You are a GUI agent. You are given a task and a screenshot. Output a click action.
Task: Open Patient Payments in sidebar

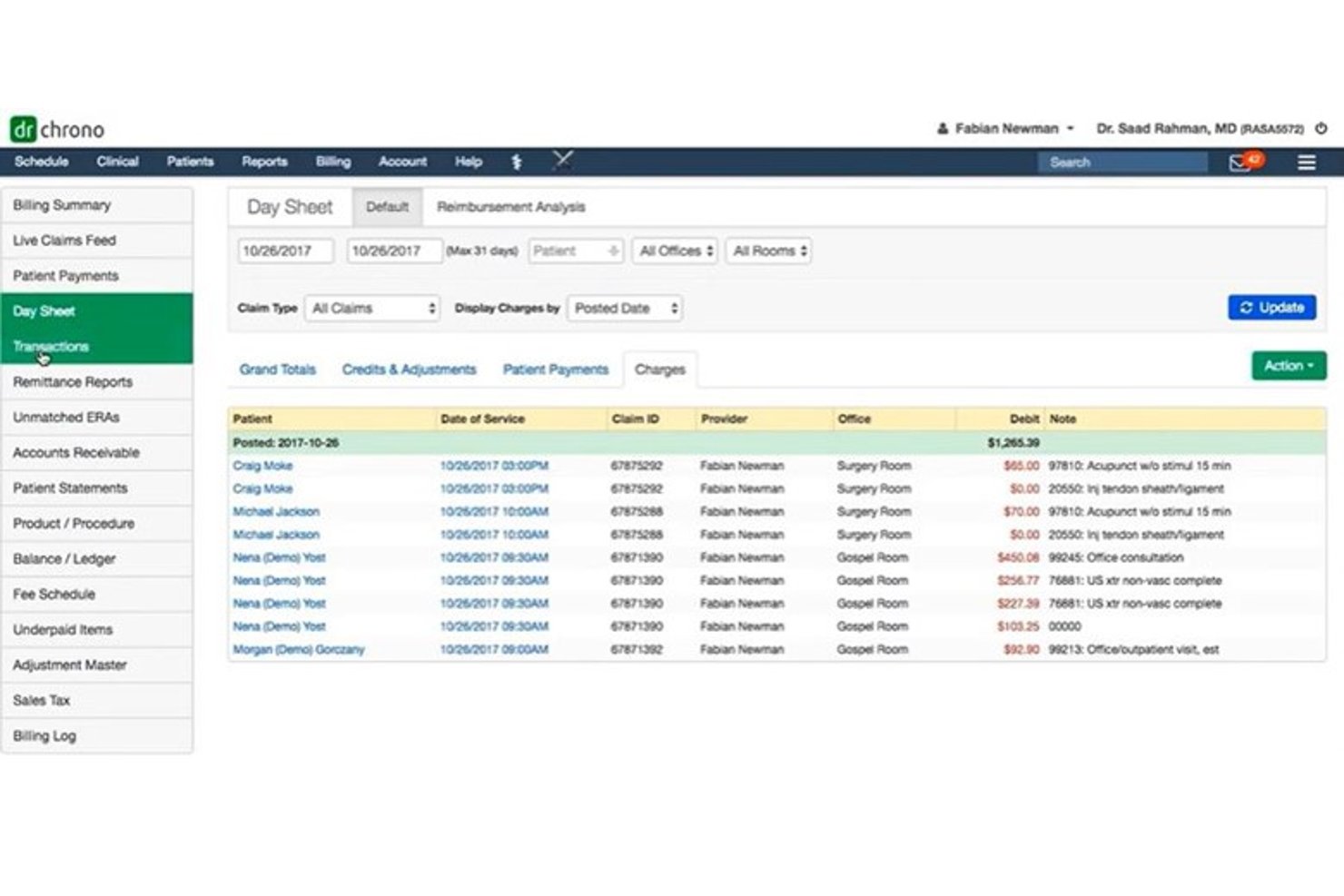tap(97, 276)
